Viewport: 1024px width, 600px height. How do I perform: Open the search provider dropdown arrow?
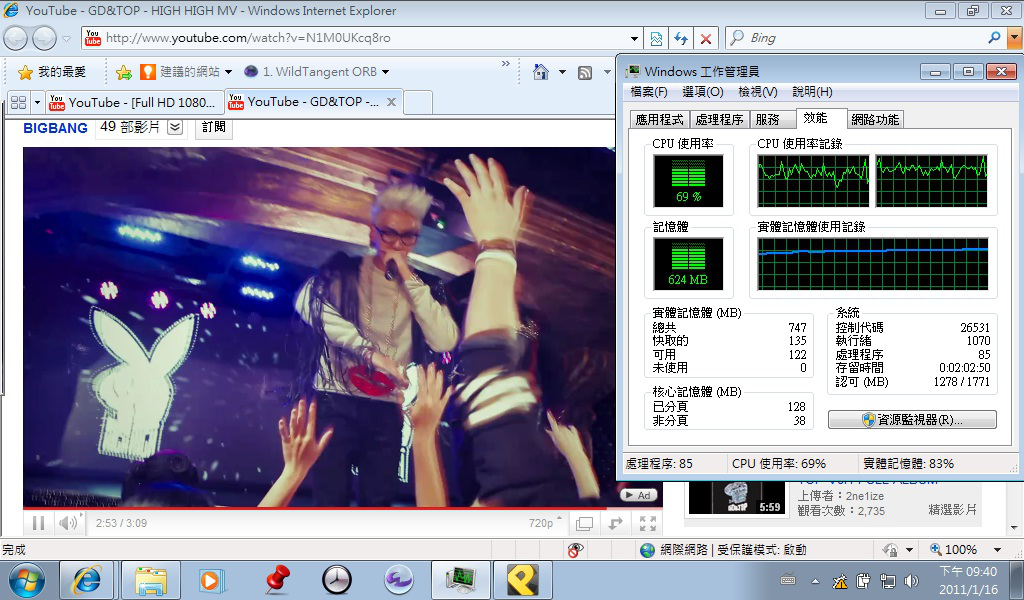1014,38
